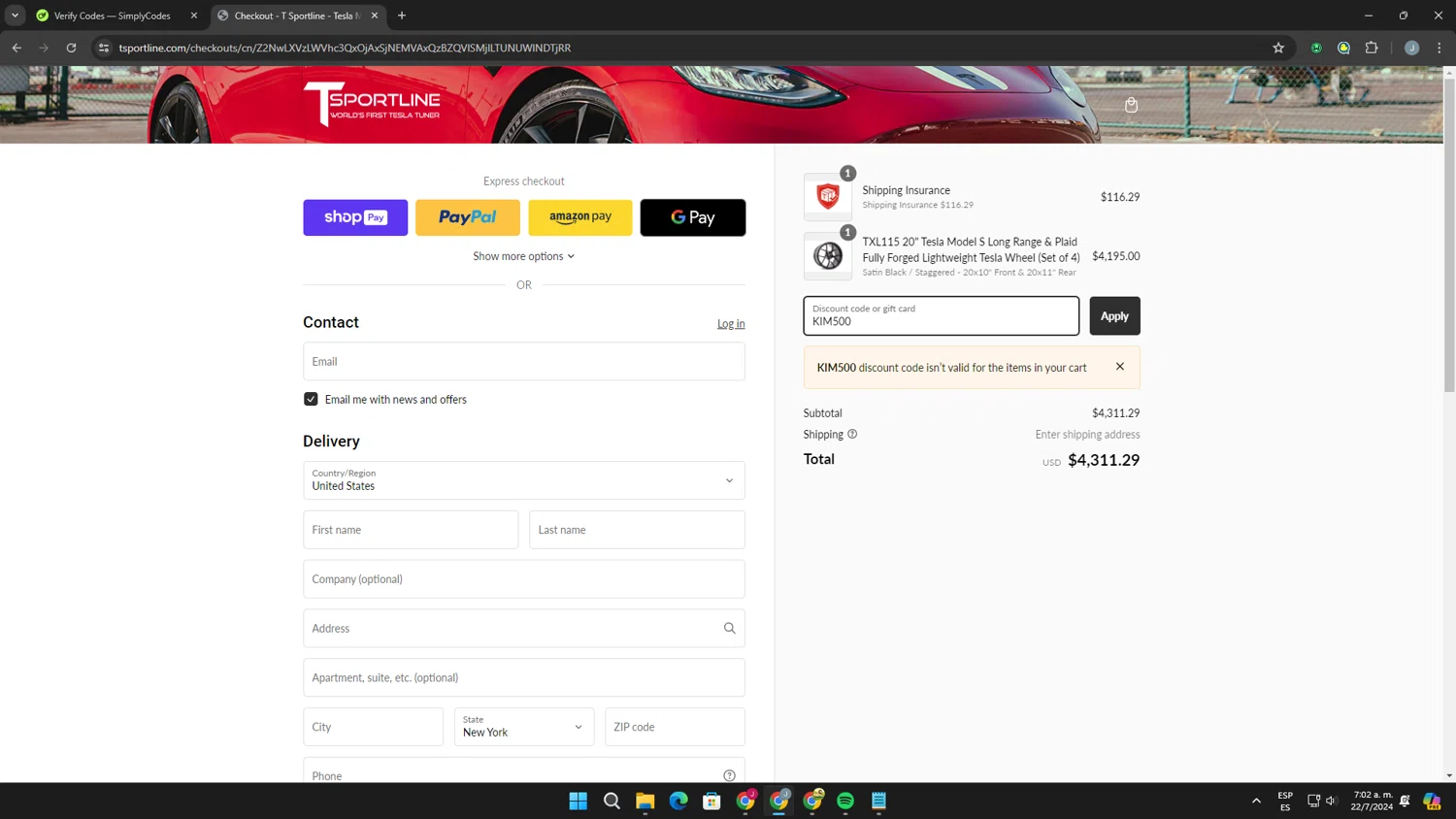Switch to Verify Codes — SimplyCodes tab
The height and width of the screenshot is (819, 1456).
[x=112, y=16]
